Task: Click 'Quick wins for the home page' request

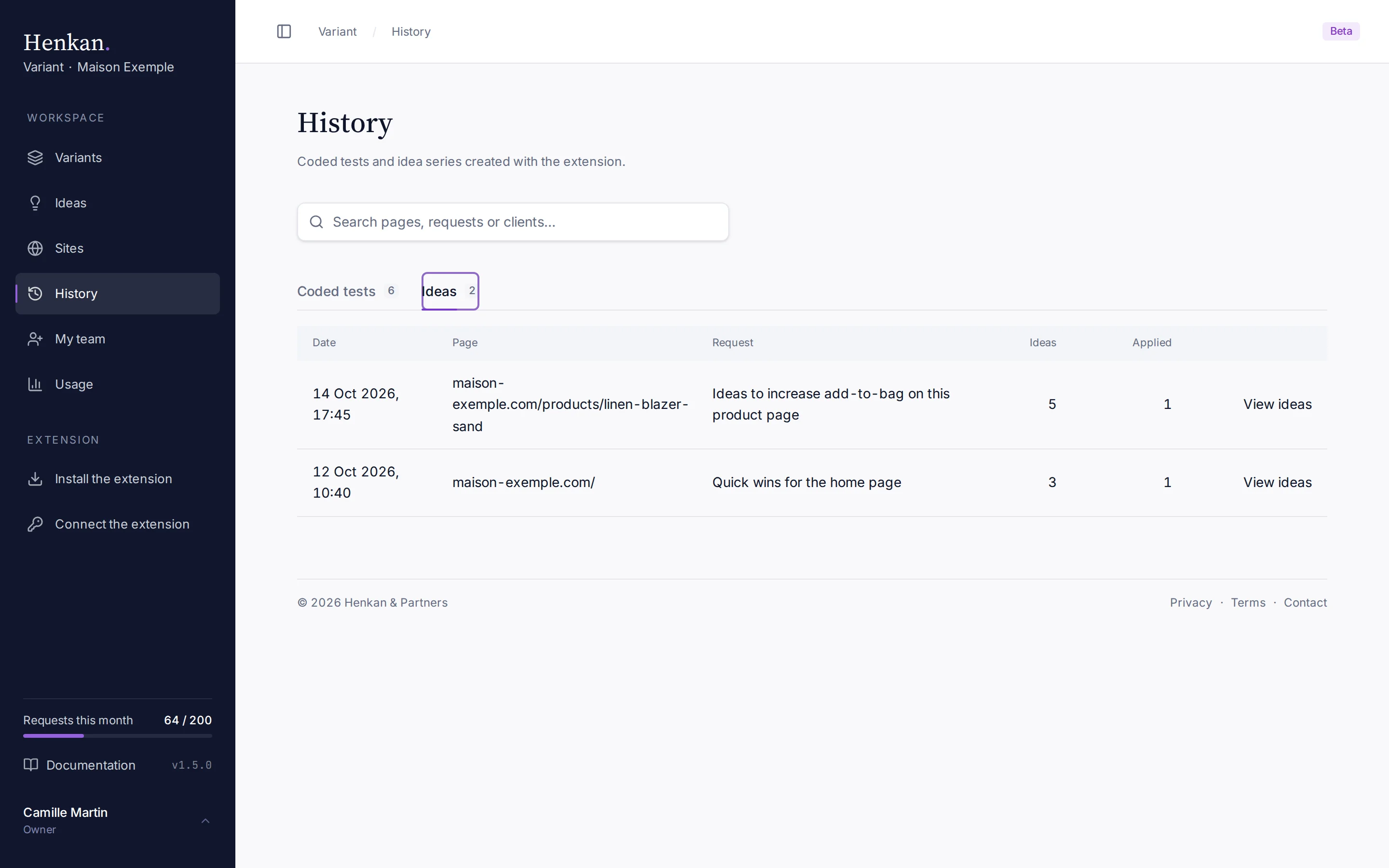Action: [806, 482]
